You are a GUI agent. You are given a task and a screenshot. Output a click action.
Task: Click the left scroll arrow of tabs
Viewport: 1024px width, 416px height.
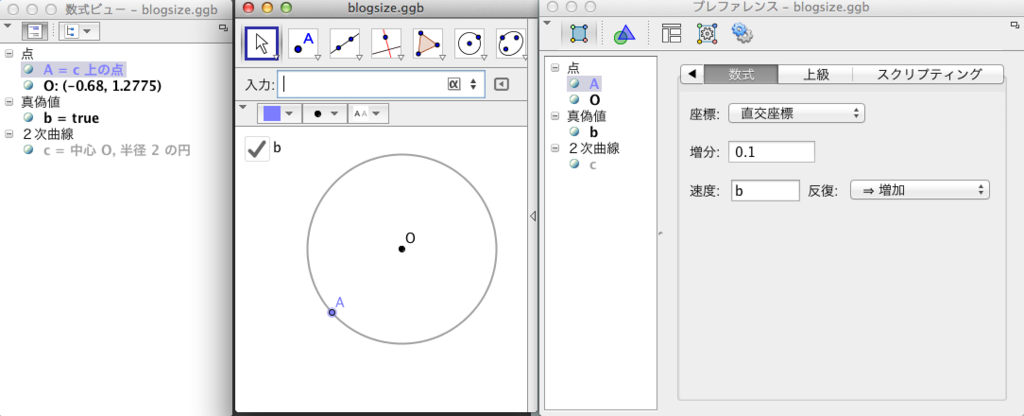pyautogui.click(x=692, y=74)
